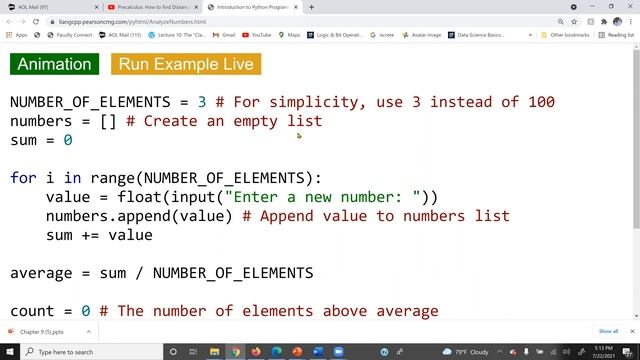Expand the hidden bookmarks overflow arrow
The image size is (640, 360).
(530, 35)
